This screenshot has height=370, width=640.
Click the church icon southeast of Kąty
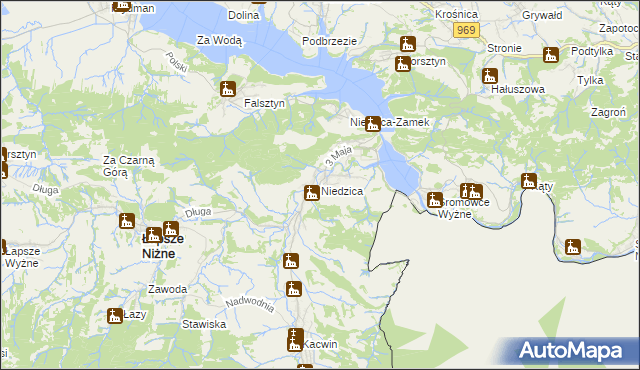[x=573, y=247]
